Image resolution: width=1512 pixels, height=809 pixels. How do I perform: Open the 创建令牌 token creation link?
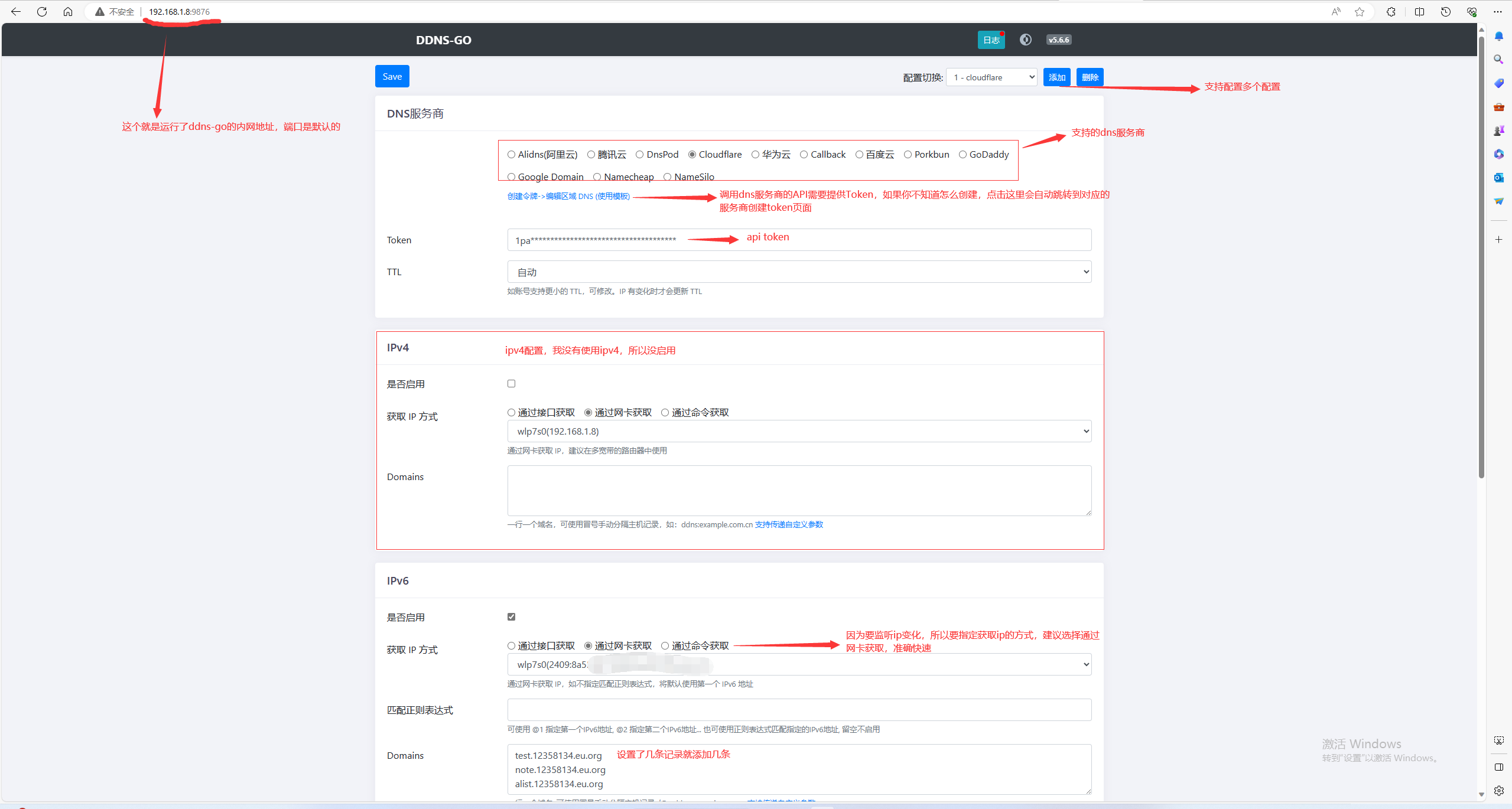coord(568,197)
